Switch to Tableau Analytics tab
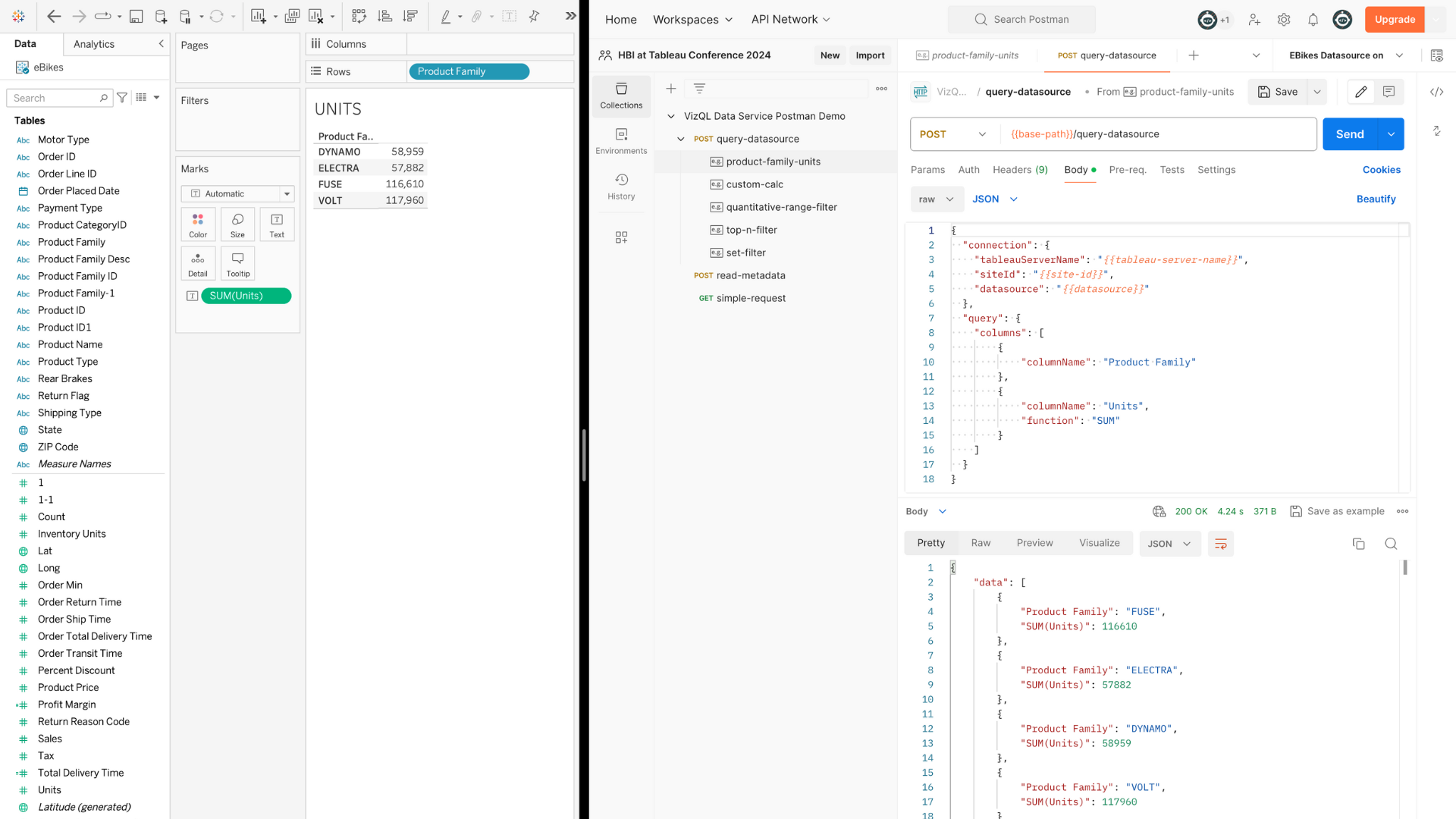The height and width of the screenshot is (819, 1456). click(94, 44)
